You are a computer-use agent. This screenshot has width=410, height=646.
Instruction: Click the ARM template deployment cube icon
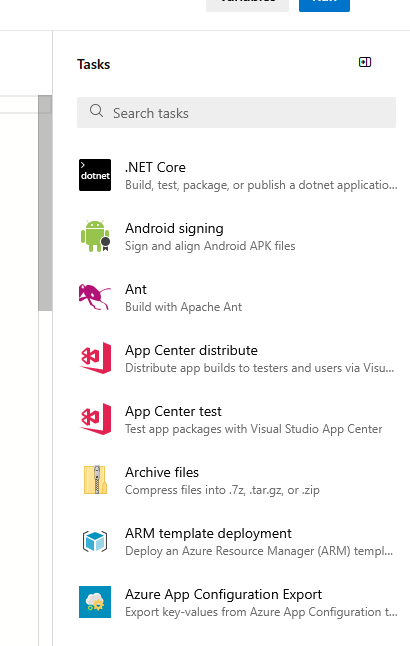click(x=95, y=541)
